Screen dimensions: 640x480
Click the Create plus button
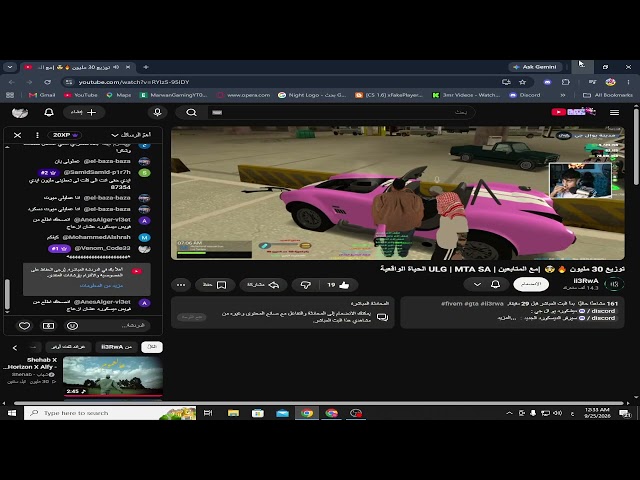[84, 112]
